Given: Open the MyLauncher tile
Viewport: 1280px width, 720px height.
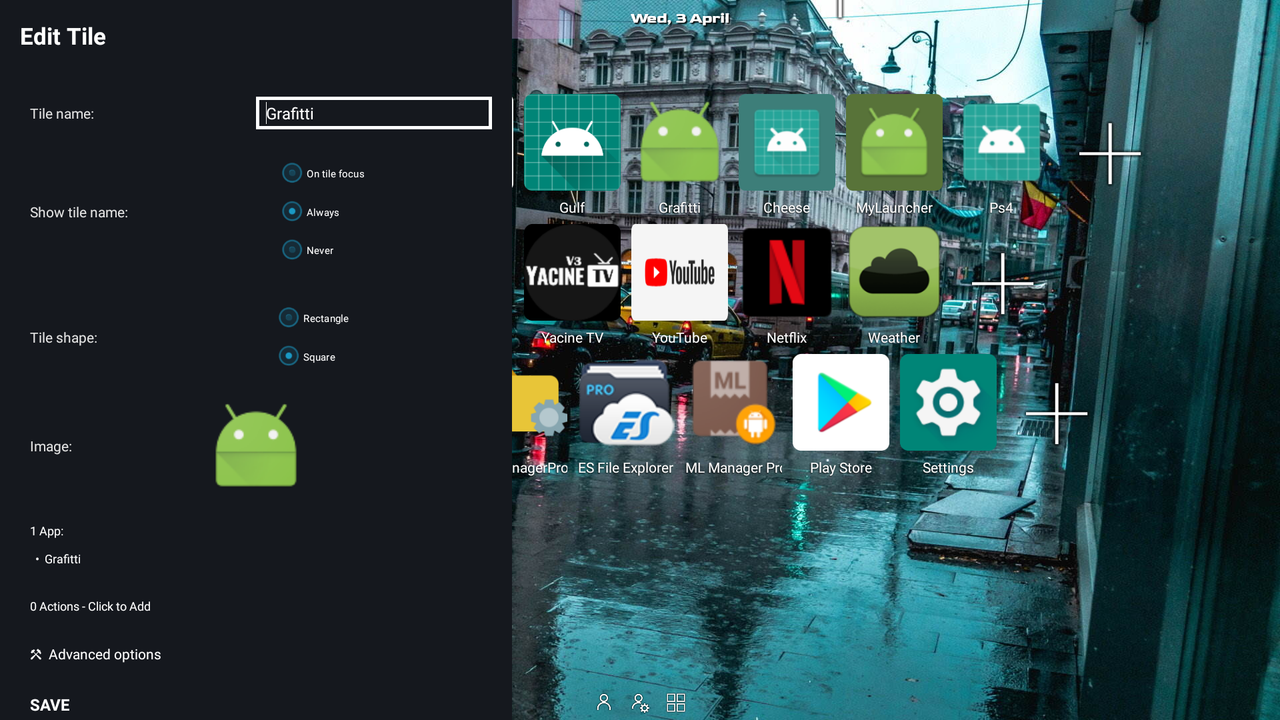Looking at the screenshot, I should point(894,142).
